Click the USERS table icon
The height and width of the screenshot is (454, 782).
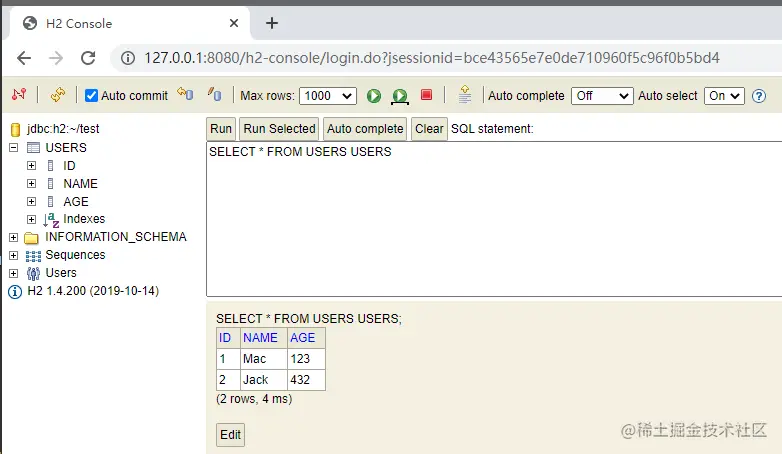pyautogui.click(x=33, y=148)
